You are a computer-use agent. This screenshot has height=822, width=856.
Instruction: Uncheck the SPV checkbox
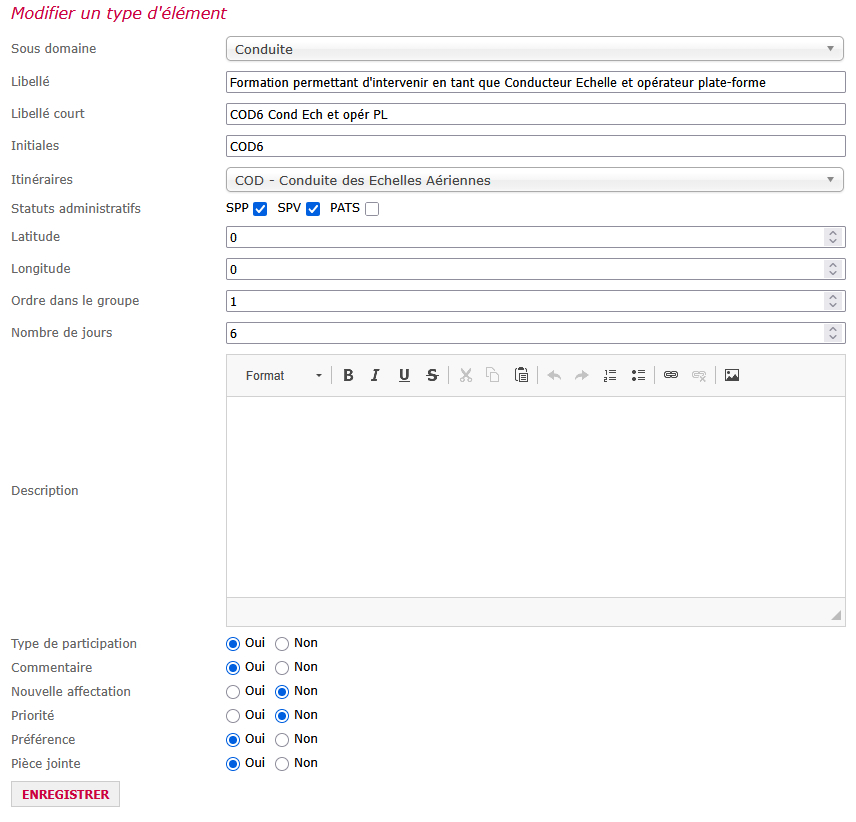pos(313,209)
